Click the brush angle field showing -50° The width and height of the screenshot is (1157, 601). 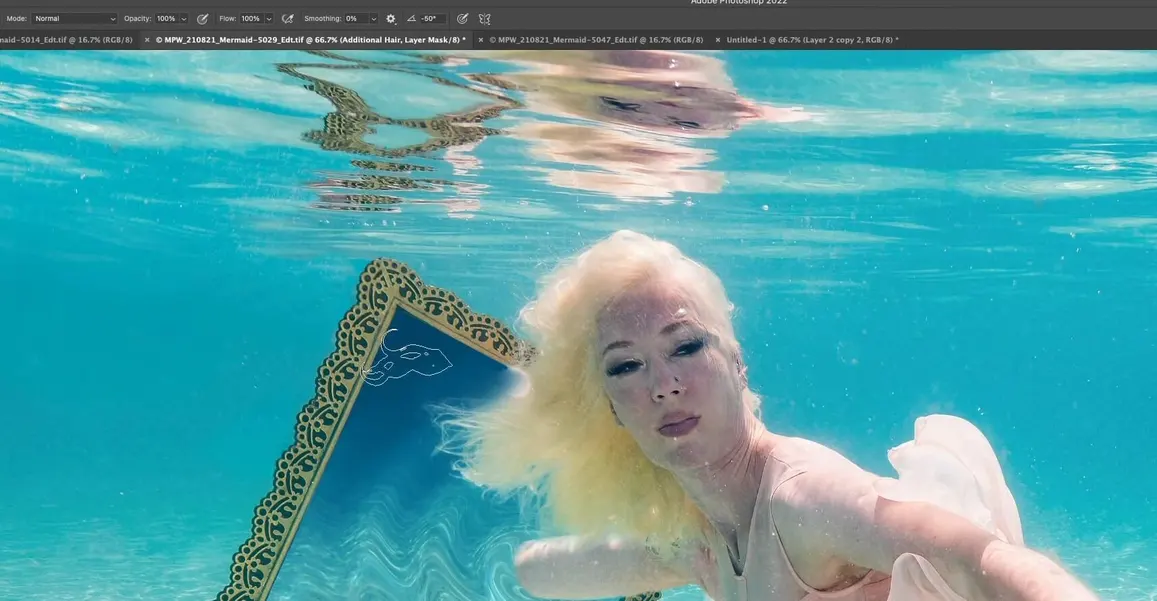coord(432,18)
